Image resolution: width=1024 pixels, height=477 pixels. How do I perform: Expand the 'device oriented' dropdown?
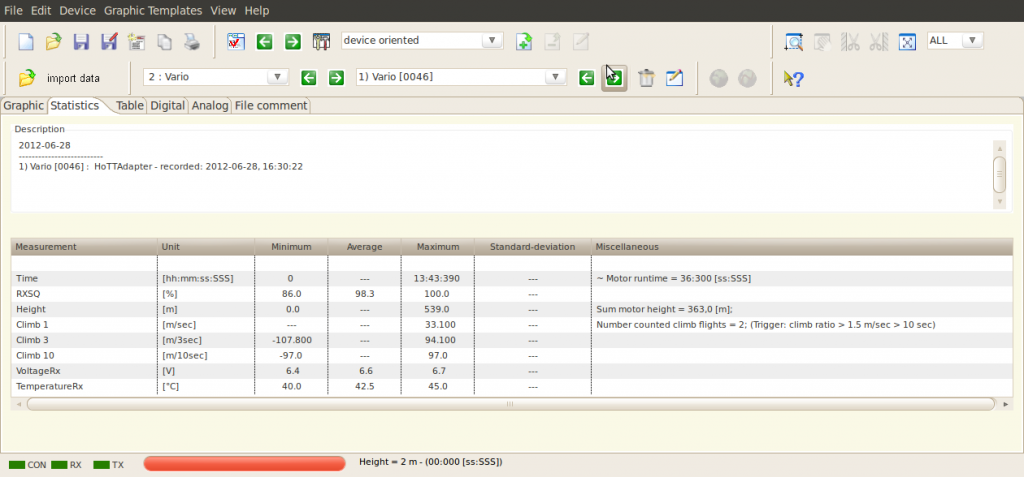tap(491, 41)
